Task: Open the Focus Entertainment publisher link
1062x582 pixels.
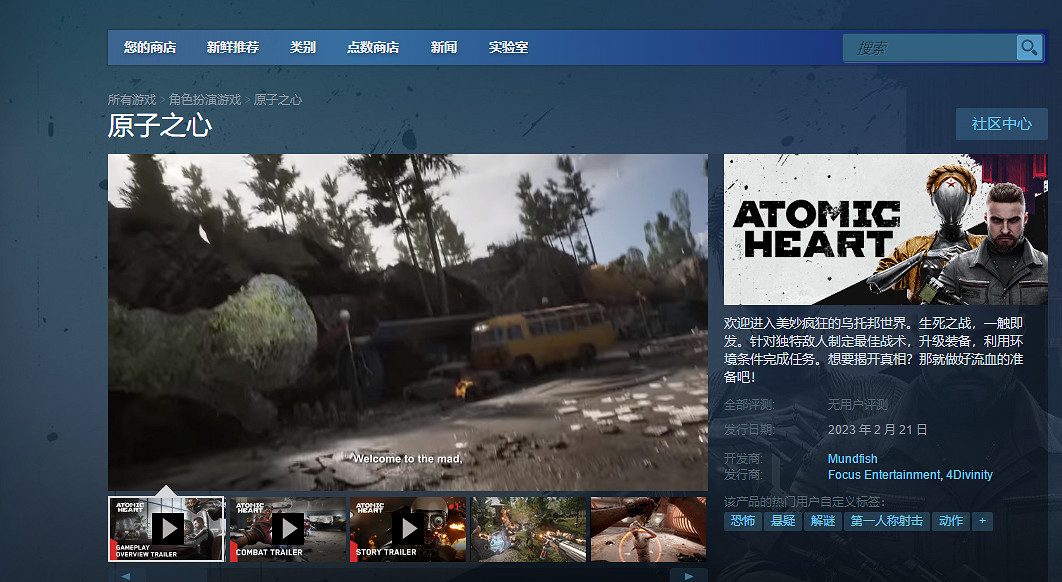Action: (x=884, y=475)
